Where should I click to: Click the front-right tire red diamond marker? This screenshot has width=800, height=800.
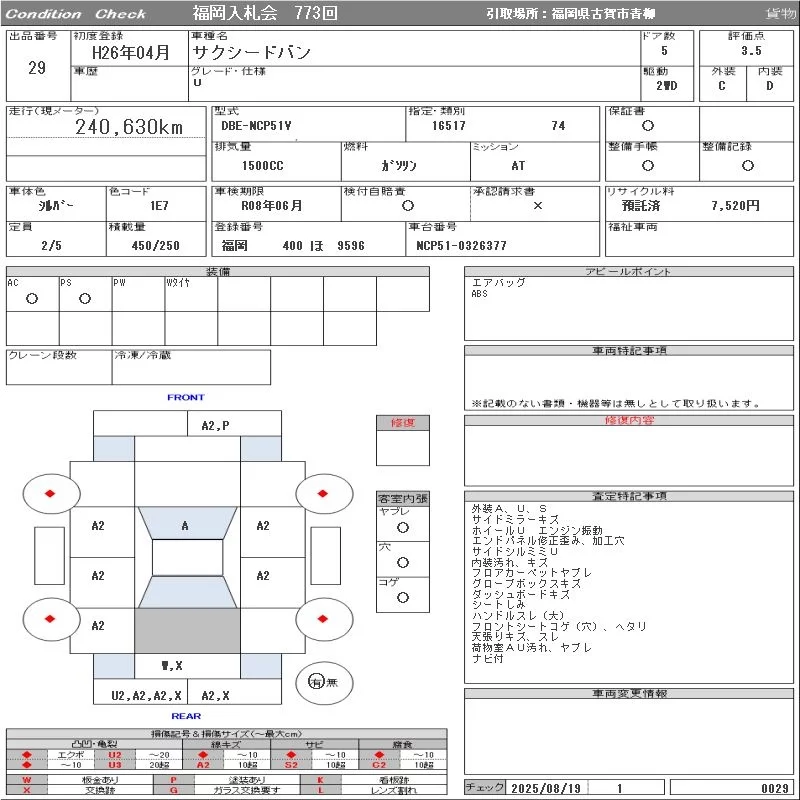tap(322, 493)
